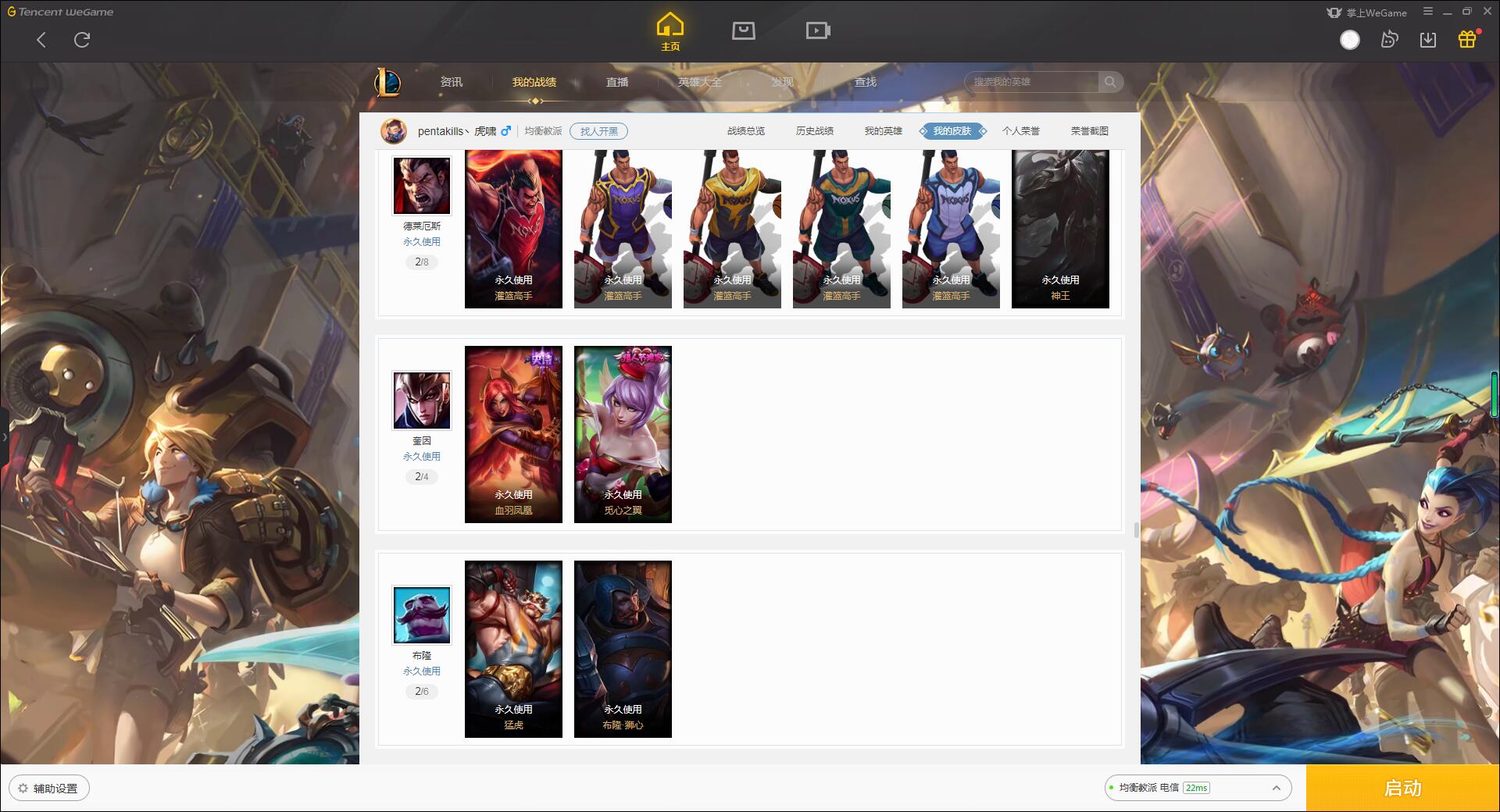Click the 均衡教派 server label in profile bar
This screenshot has width=1500, height=812.
tap(543, 131)
